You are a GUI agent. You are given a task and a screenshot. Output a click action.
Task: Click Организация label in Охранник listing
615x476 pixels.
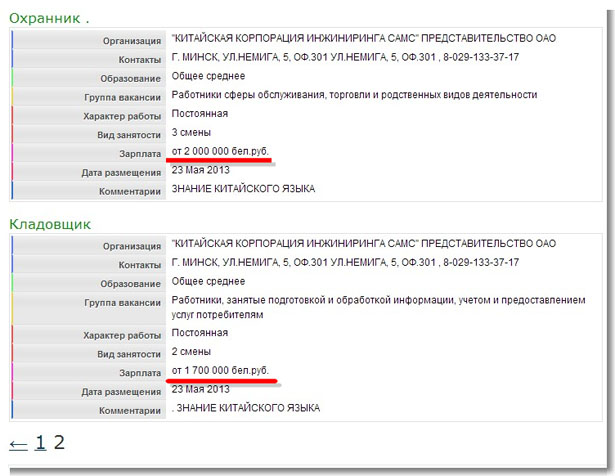131,40
